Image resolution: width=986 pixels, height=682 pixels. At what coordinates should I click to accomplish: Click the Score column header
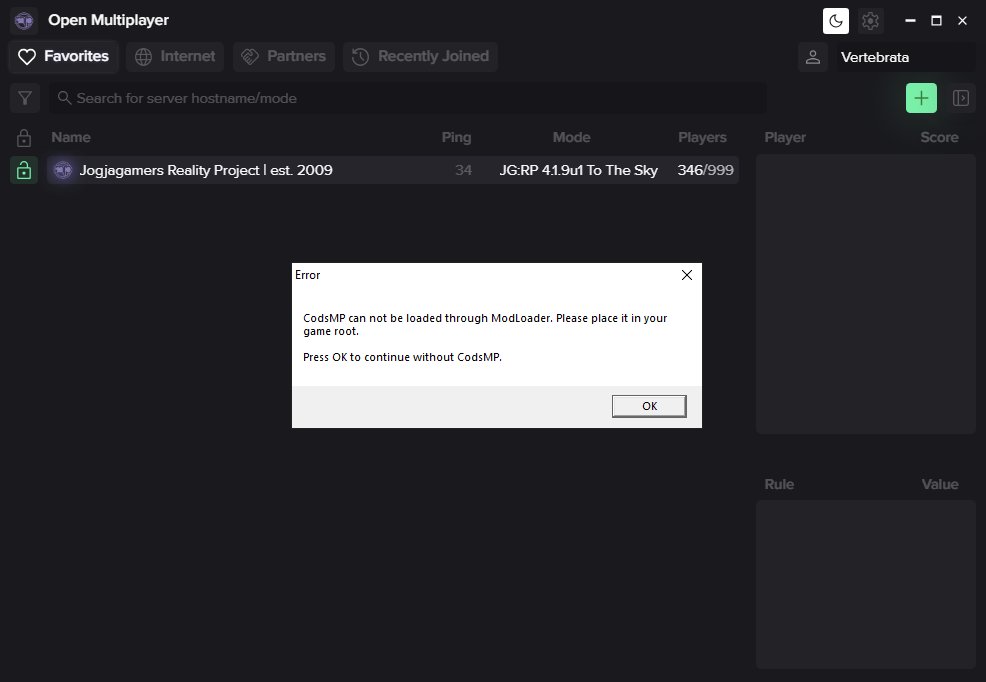(939, 138)
